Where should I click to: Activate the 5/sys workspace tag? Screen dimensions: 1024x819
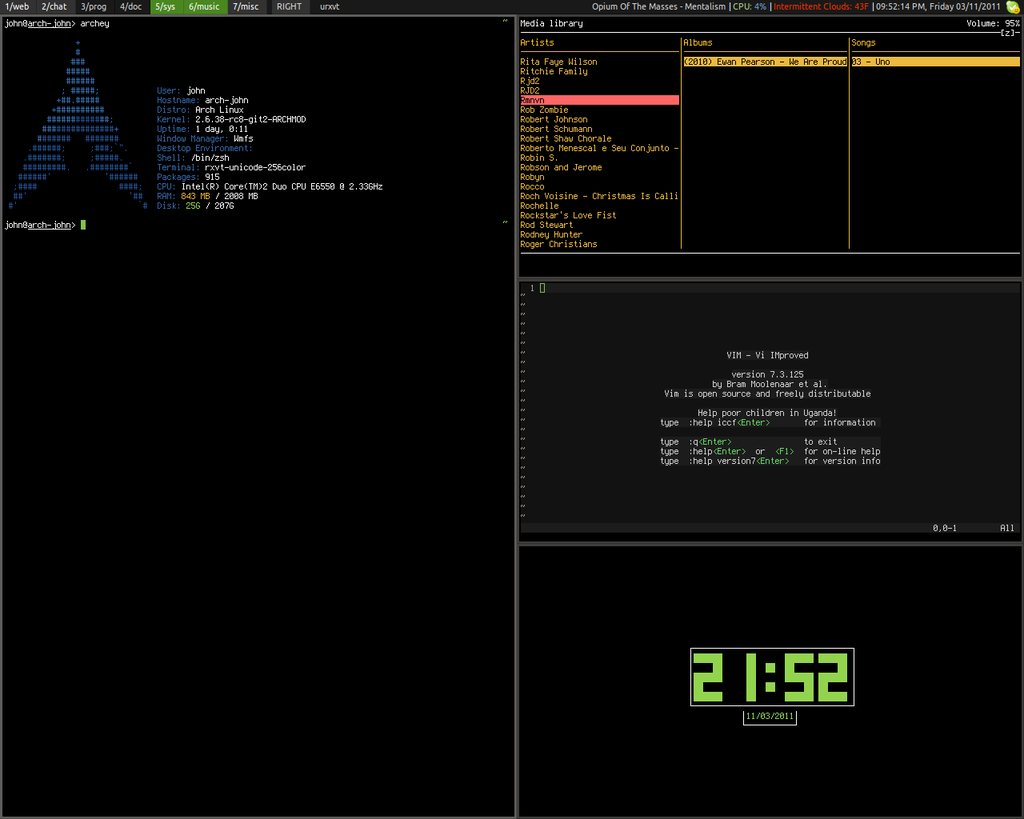(165, 7)
